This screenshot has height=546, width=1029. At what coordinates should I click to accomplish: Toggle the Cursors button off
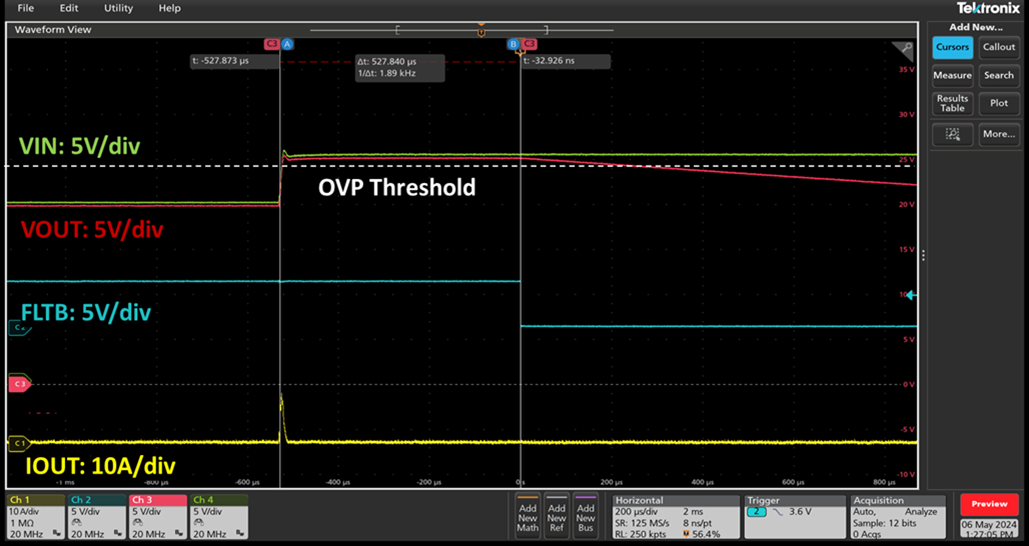pos(952,47)
